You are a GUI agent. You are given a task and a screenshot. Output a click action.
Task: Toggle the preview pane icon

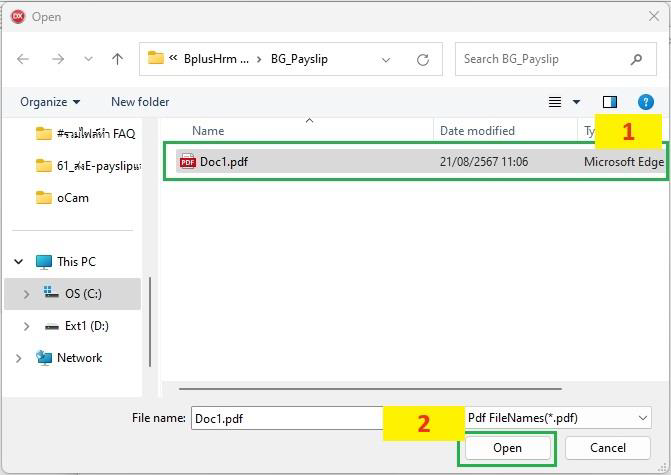click(x=610, y=102)
